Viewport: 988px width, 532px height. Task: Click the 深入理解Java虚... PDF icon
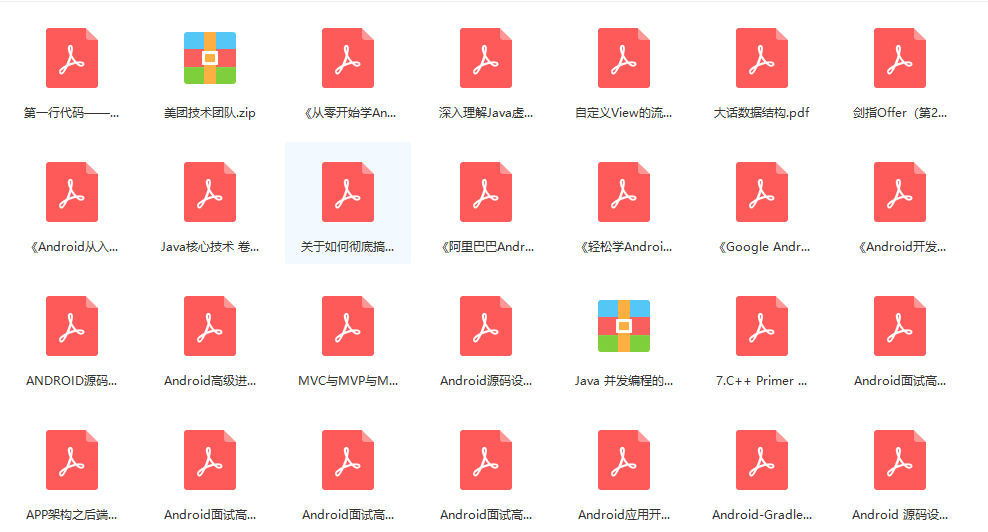[486, 58]
